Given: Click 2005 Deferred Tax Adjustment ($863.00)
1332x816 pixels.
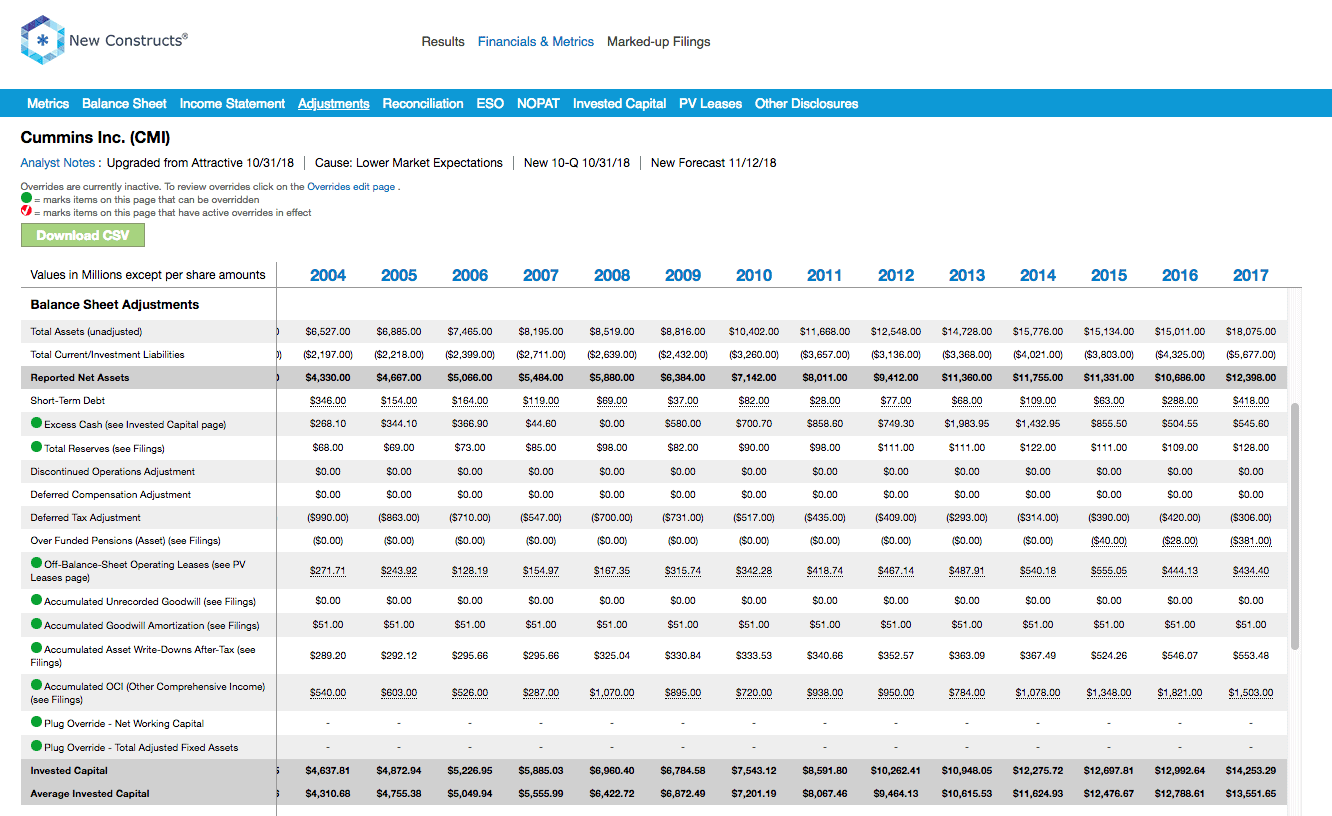Looking at the screenshot, I should 399,518.
